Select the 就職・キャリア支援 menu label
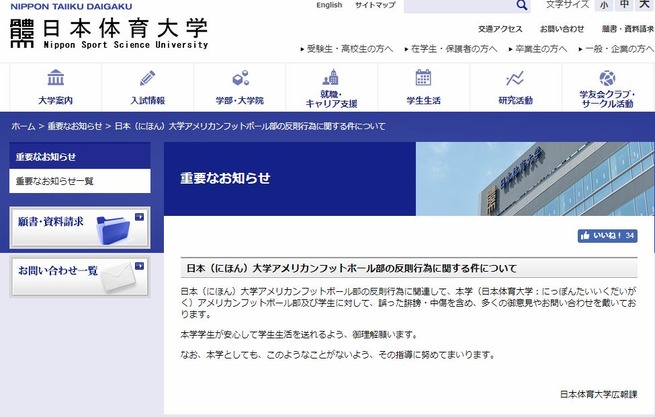The width and height of the screenshot is (655, 417). [331, 99]
